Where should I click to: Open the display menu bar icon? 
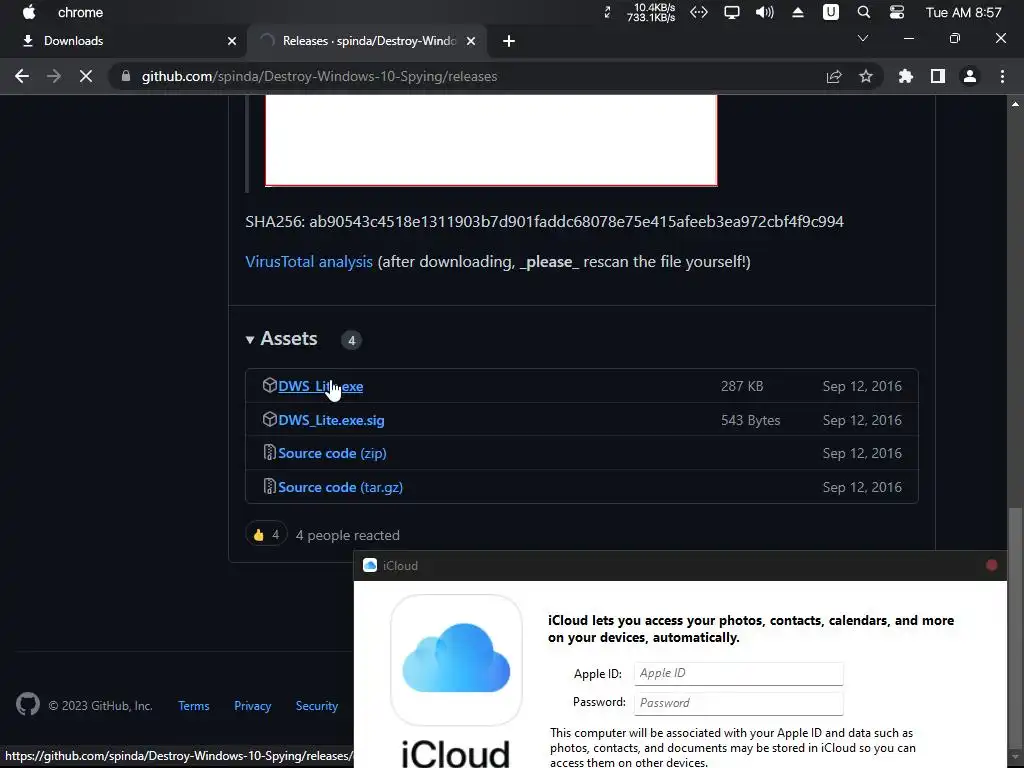[x=731, y=12]
